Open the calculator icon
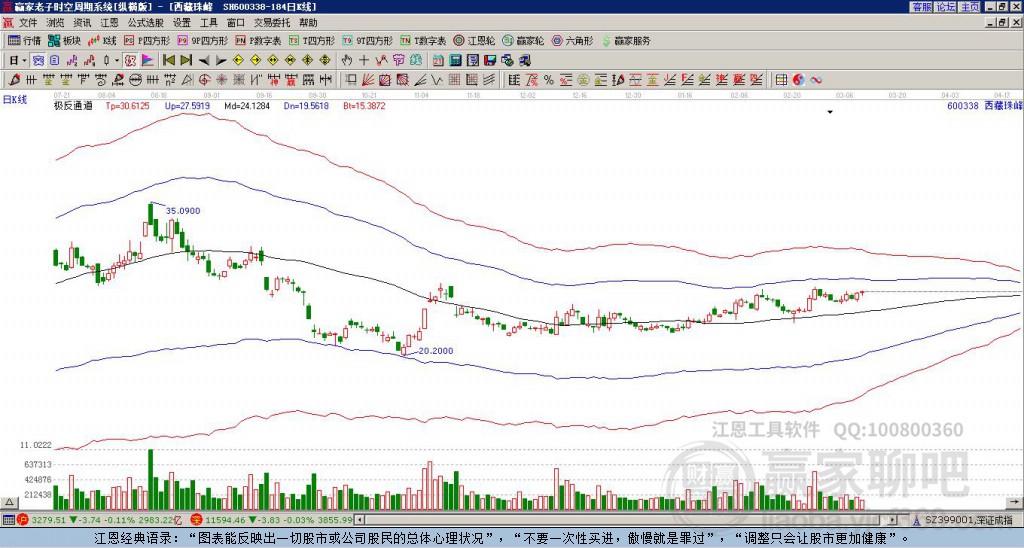1024x548 pixels. [456, 61]
